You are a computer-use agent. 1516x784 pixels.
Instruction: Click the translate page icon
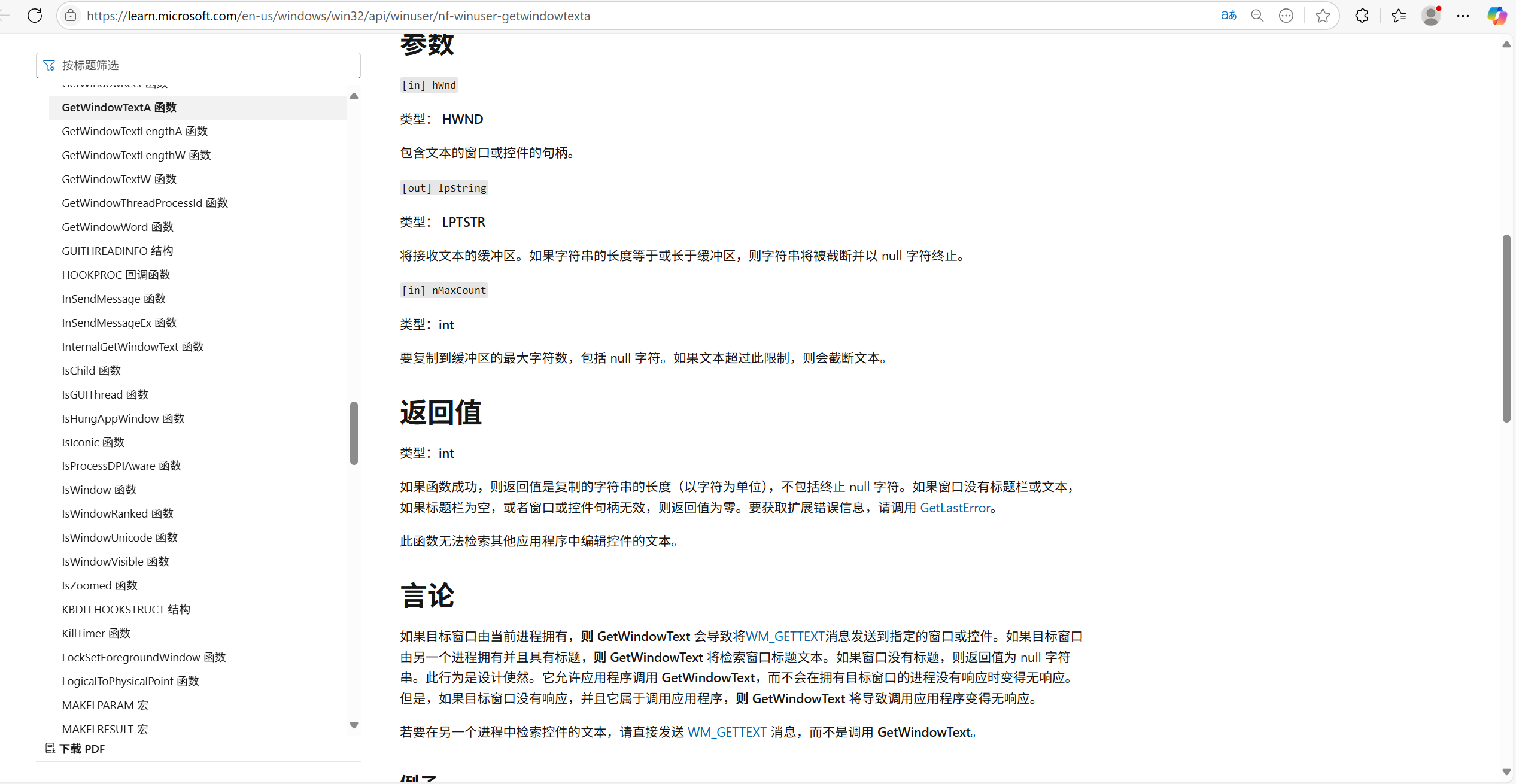(1228, 16)
